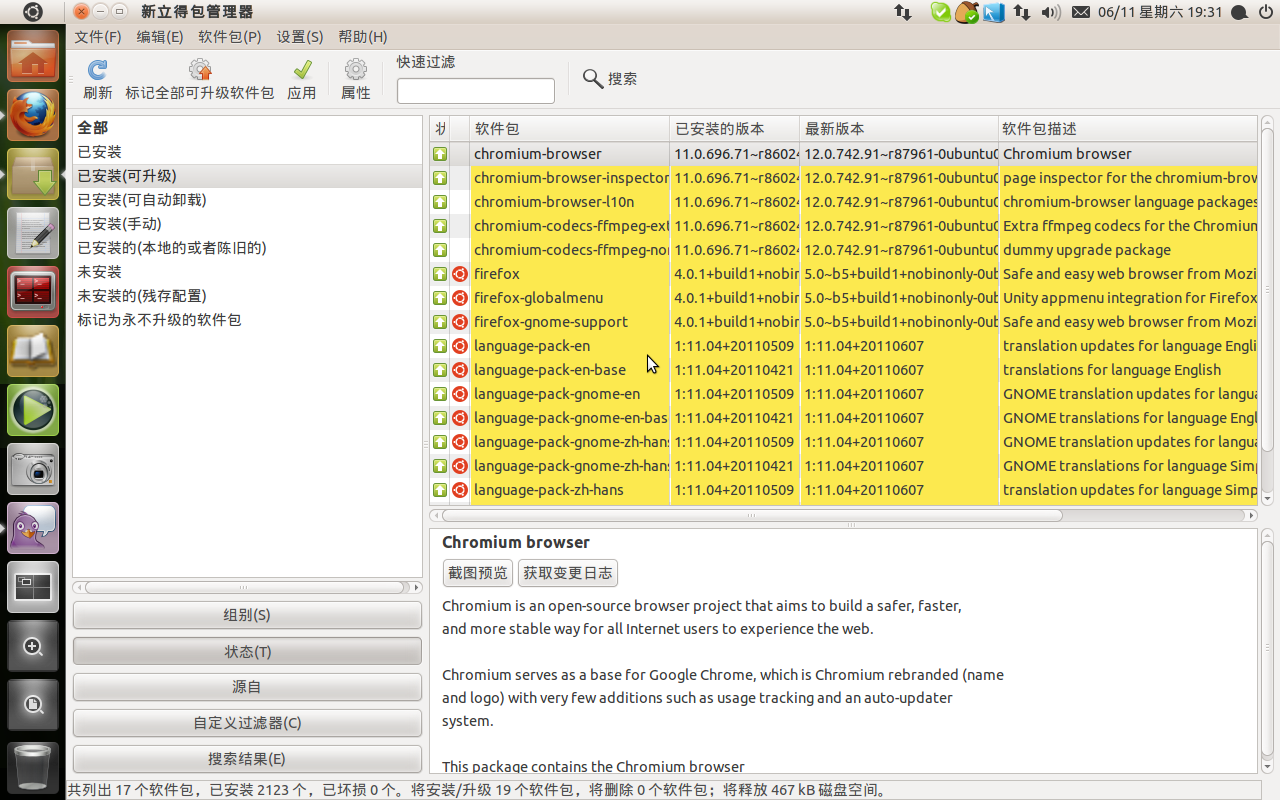Open the Pidgin chat launcher icon
This screenshot has width=1280, height=800.
coord(33,528)
